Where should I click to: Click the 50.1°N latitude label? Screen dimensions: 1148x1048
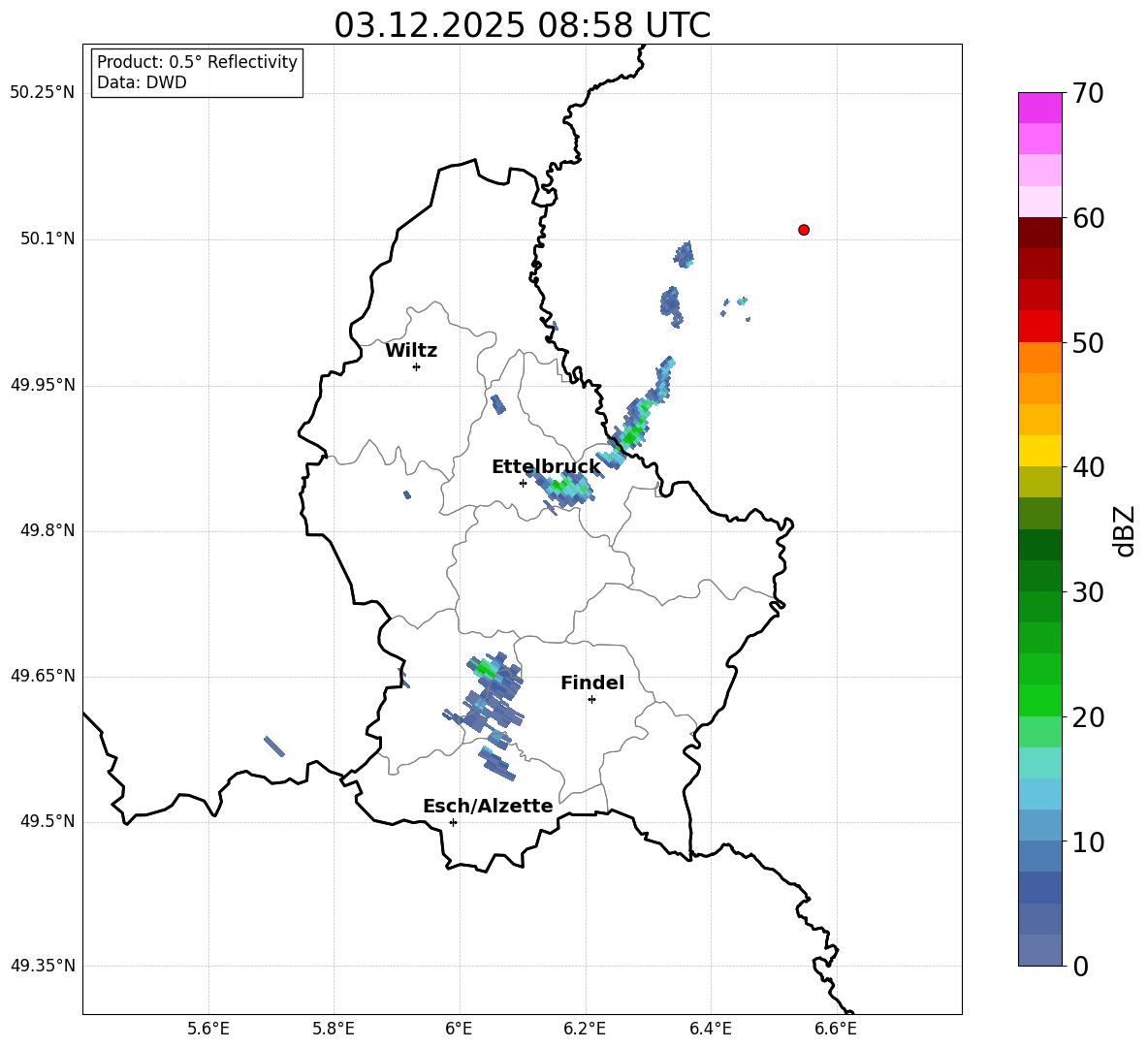pos(48,238)
